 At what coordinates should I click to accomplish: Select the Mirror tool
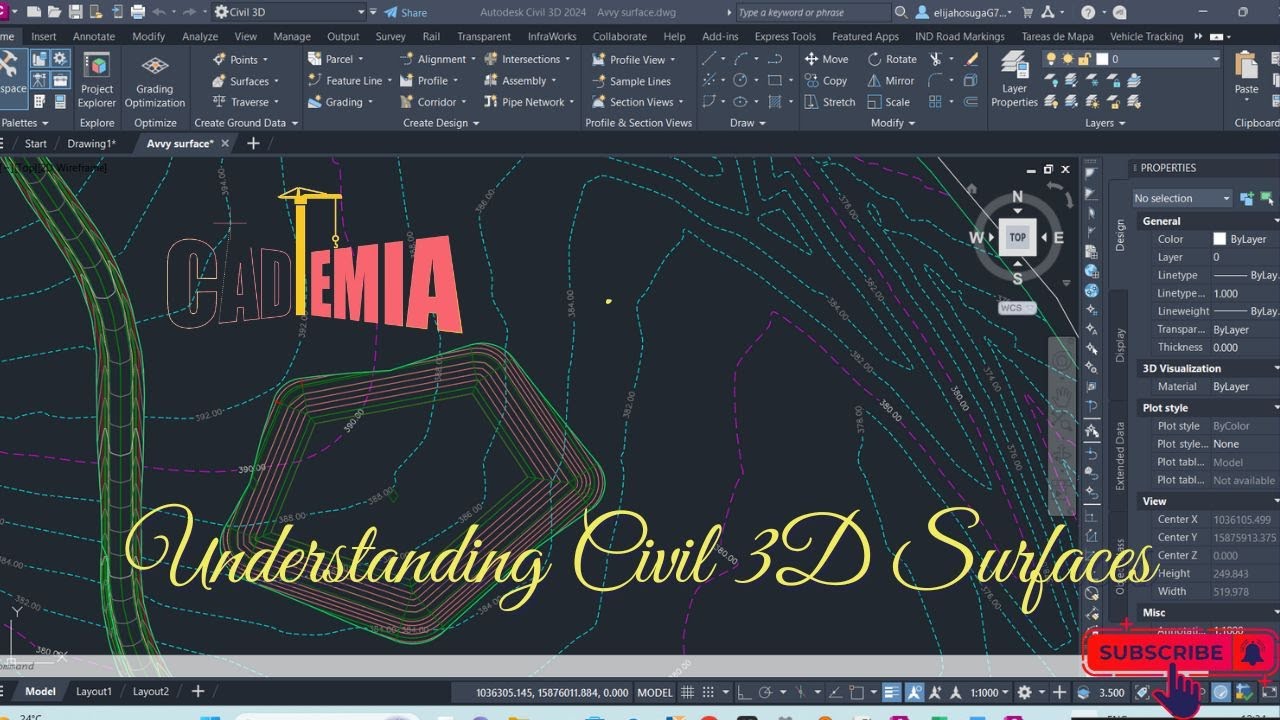pyautogui.click(x=891, y=81)
